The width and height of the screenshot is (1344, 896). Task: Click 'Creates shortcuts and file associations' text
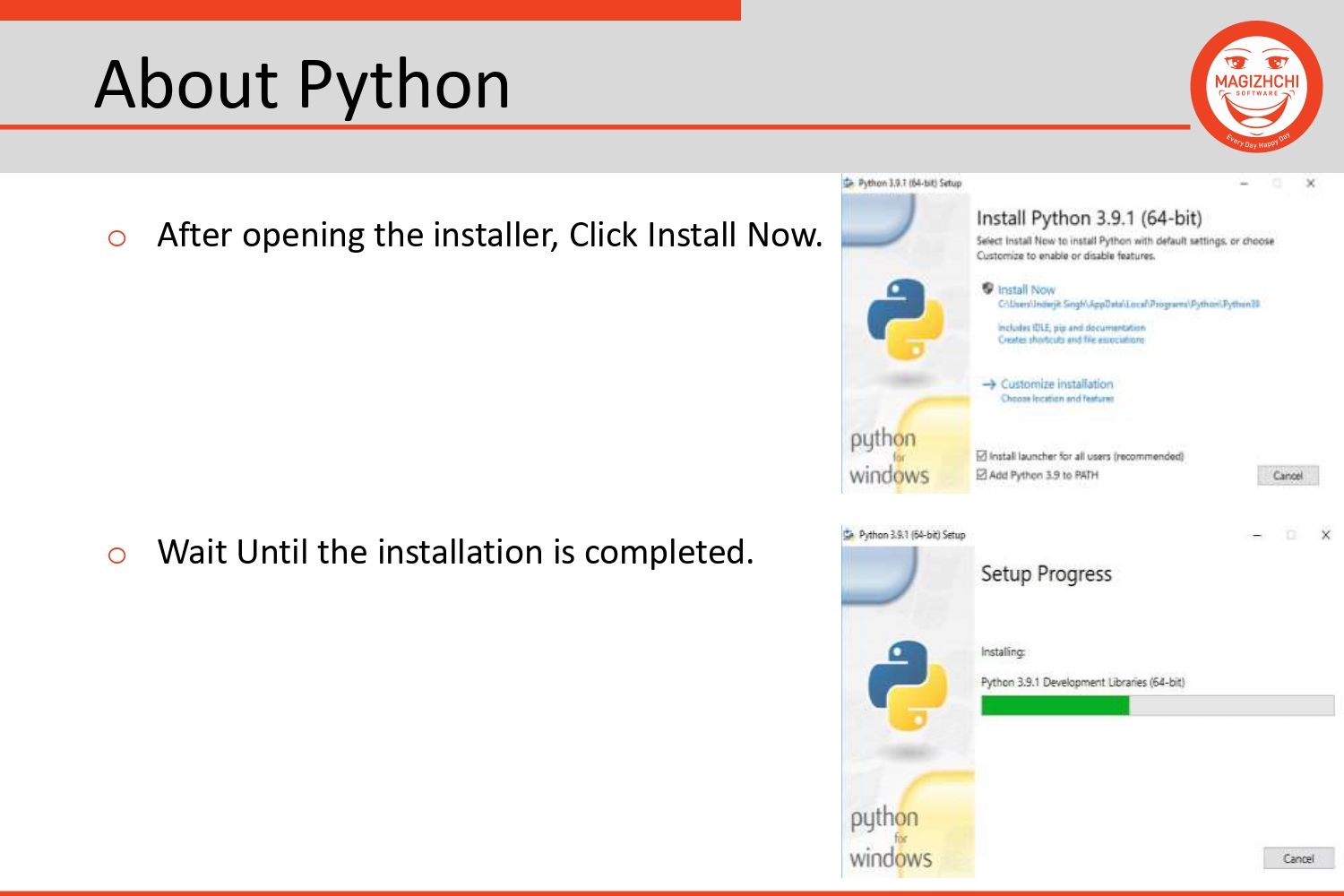coord(1071,340)
